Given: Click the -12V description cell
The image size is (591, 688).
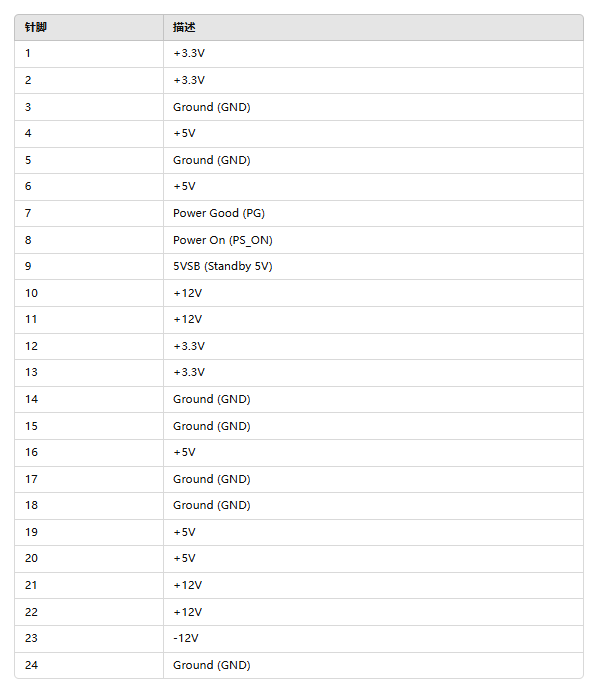Looking at the screenshot, I should 373,638.
